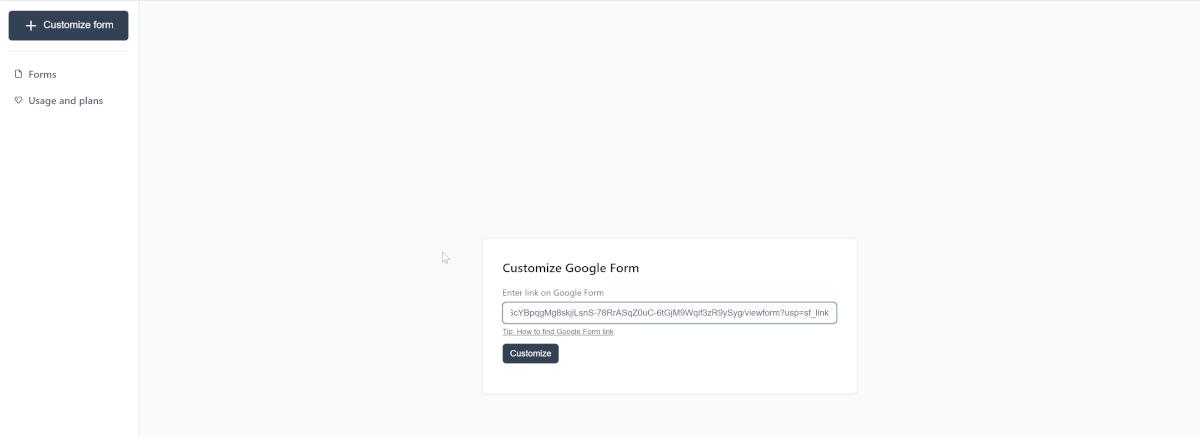Image resolution: width=1200 pixels, height=437 pixels.
Task: Click the divider line under Customize form
Action: 68,51
